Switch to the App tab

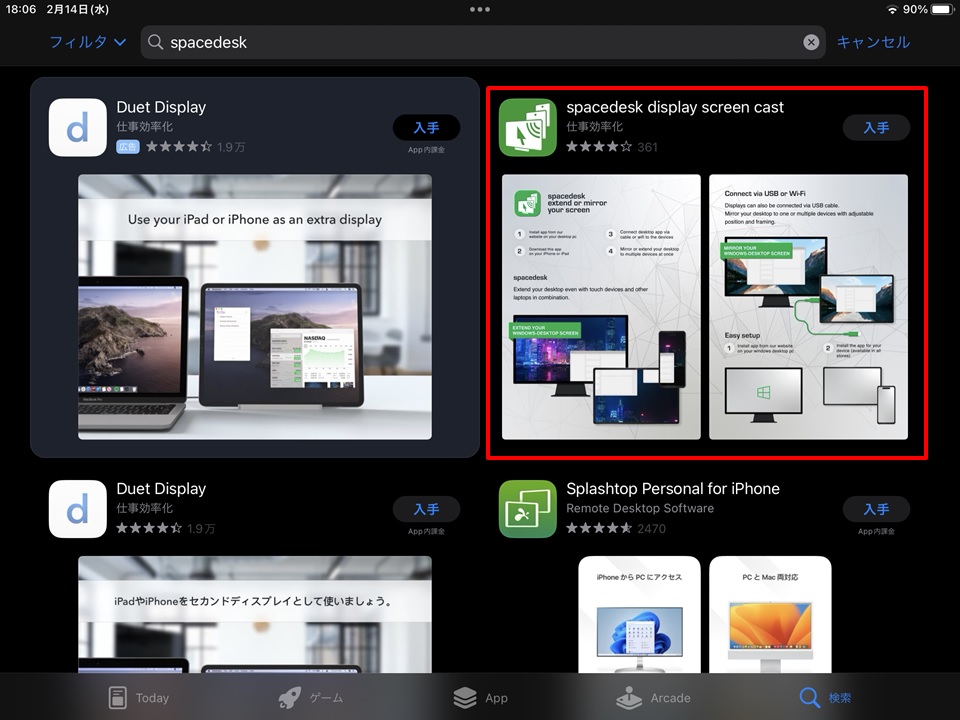481,697
